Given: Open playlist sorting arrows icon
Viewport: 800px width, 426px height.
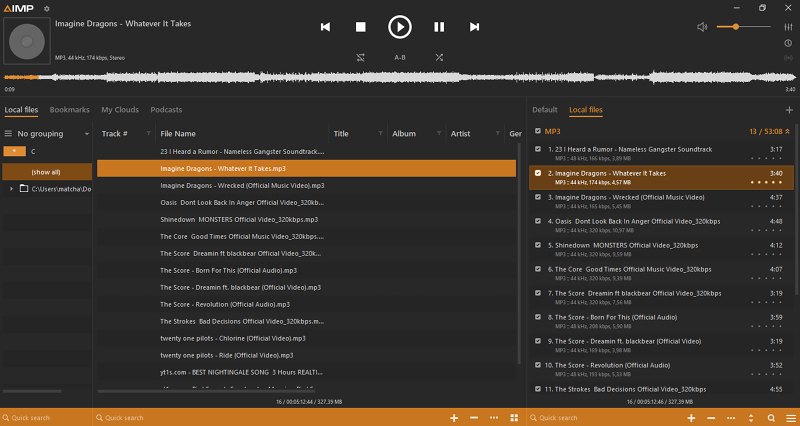Looking at the screenshot, I should coord(751,418).
